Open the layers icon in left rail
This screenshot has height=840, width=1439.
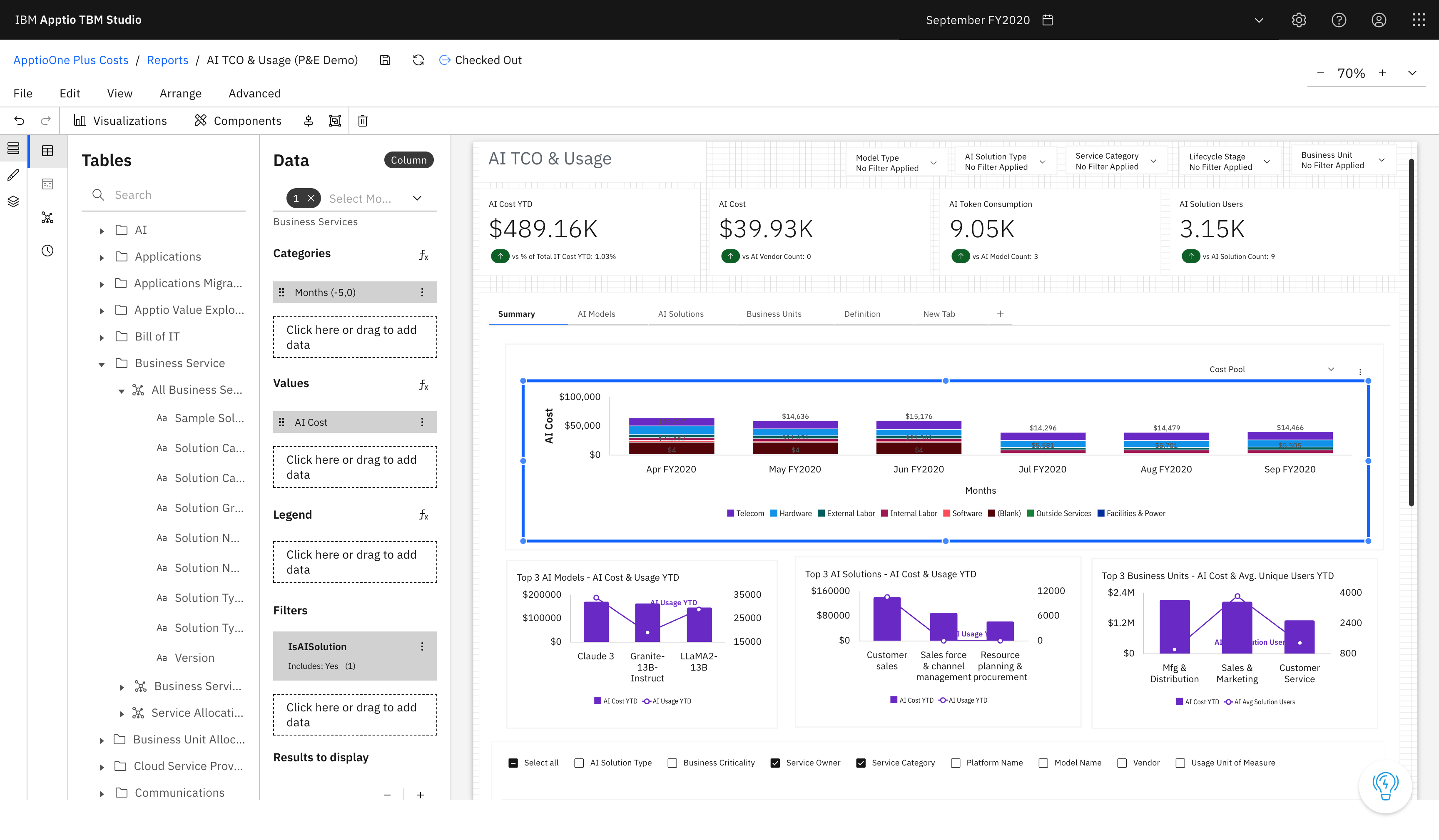click(13, 201)
